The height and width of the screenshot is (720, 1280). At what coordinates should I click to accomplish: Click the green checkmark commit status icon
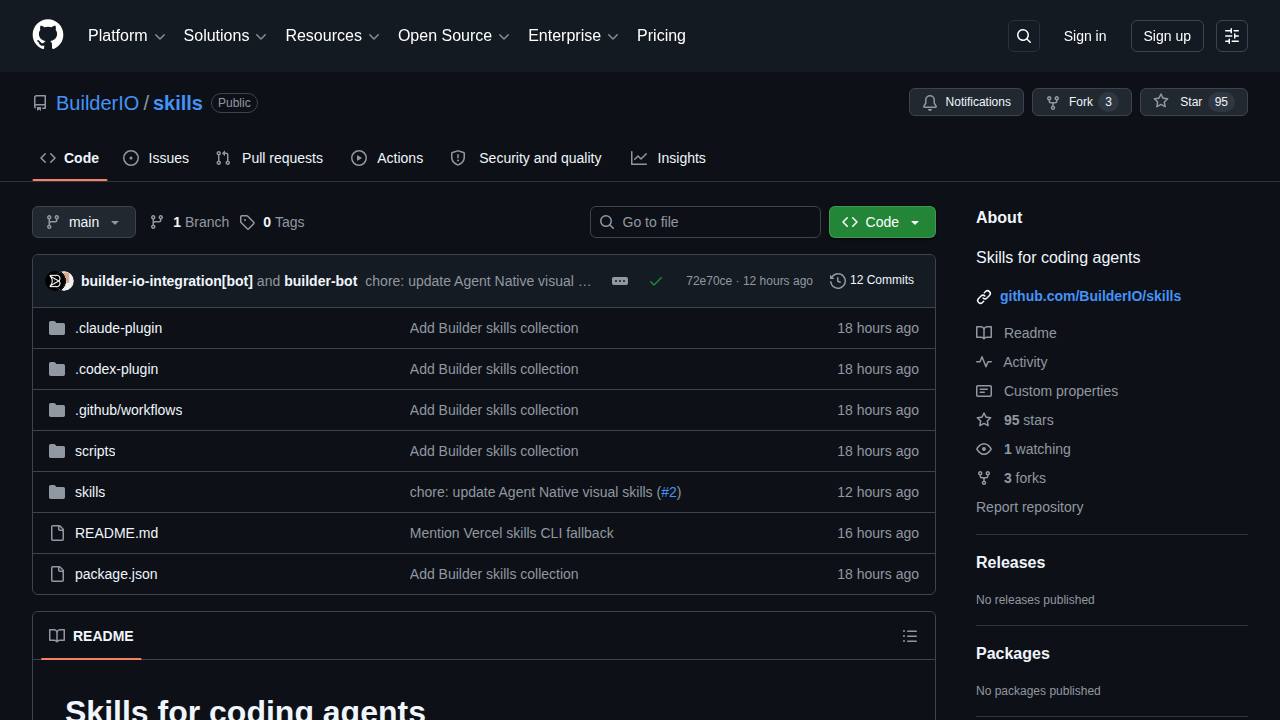(x=656, y=281)
